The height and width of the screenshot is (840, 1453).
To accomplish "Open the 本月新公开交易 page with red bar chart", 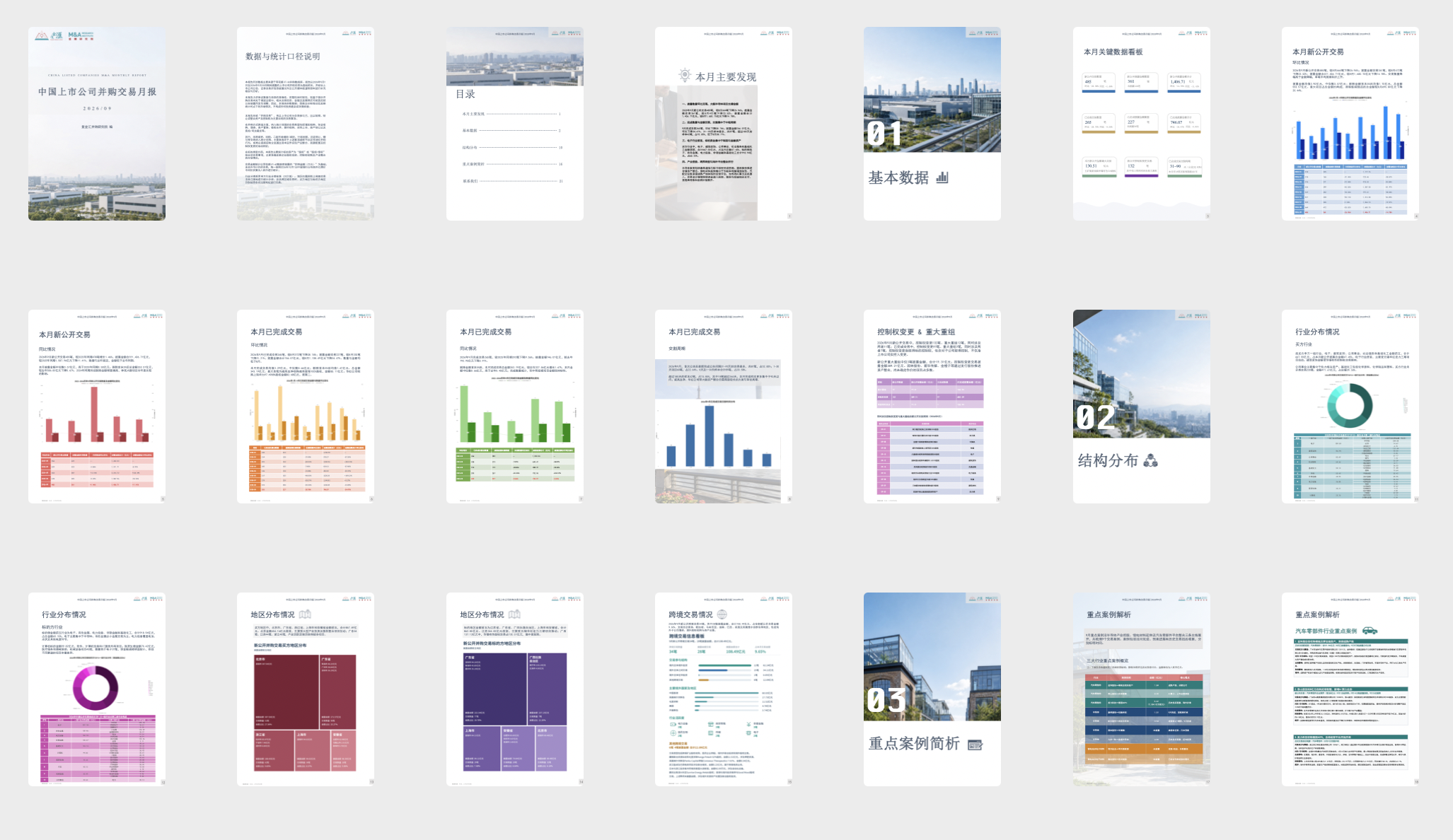I will point(97,407).
